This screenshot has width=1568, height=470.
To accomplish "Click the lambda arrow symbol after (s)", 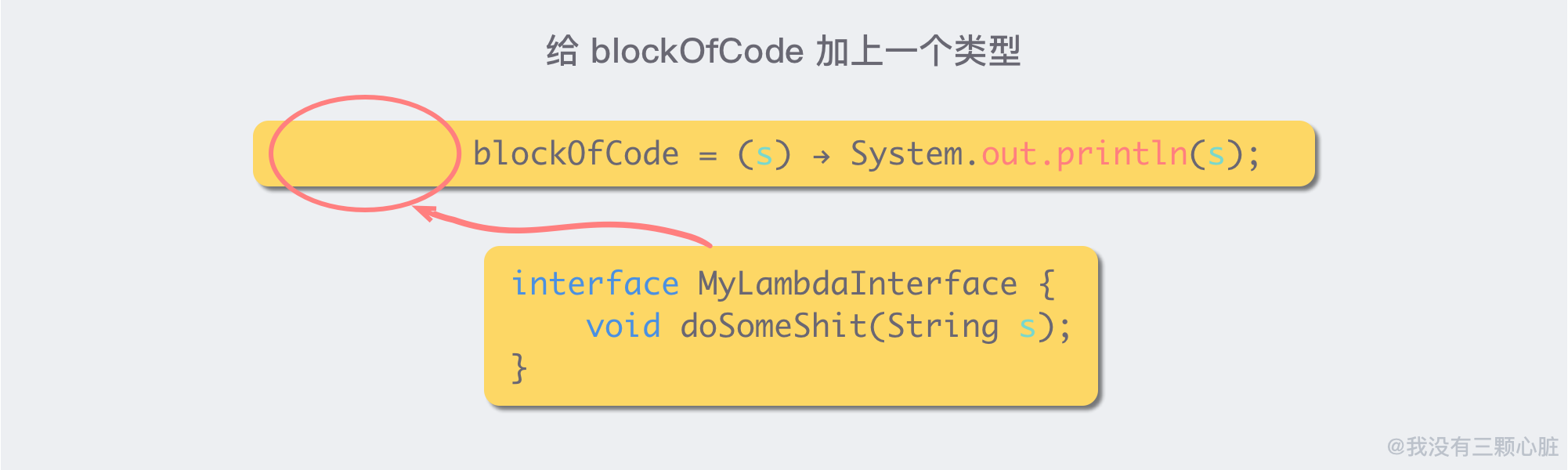I will (x=821, y=157).
